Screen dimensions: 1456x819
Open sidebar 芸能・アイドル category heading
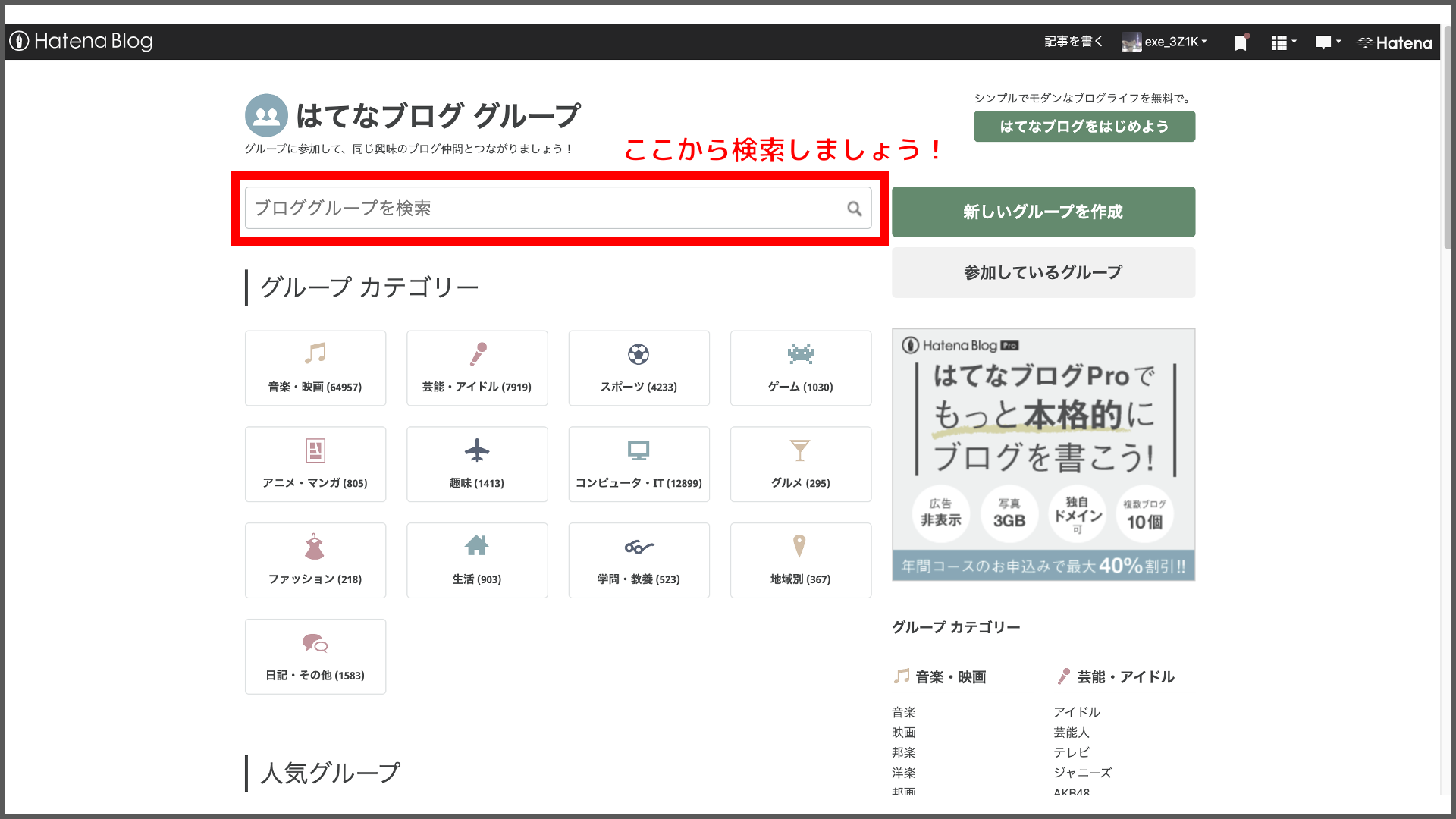click(x=1125, y=677)
